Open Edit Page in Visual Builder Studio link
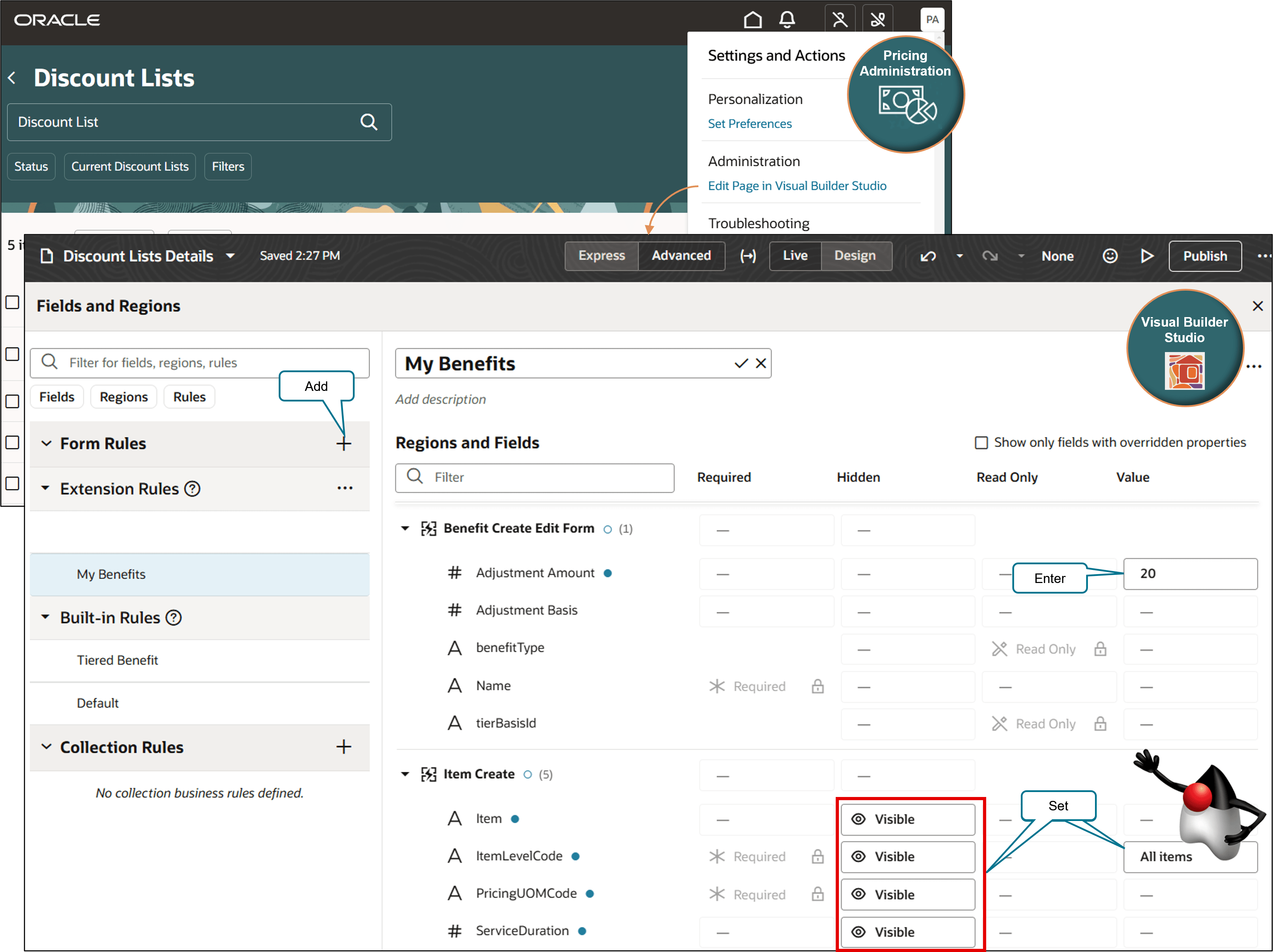The width and height of the screenshot is (1273, 952). click(x=797, y=186)
